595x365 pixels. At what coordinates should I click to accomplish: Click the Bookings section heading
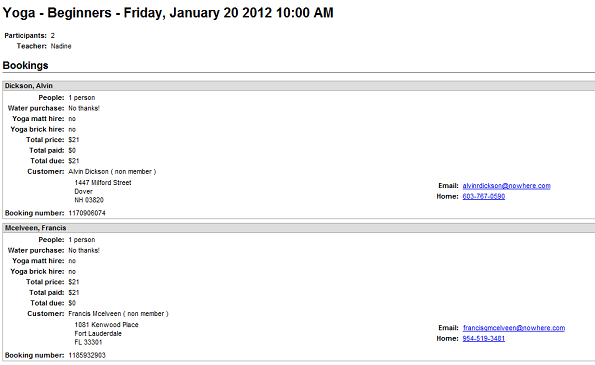25,65
